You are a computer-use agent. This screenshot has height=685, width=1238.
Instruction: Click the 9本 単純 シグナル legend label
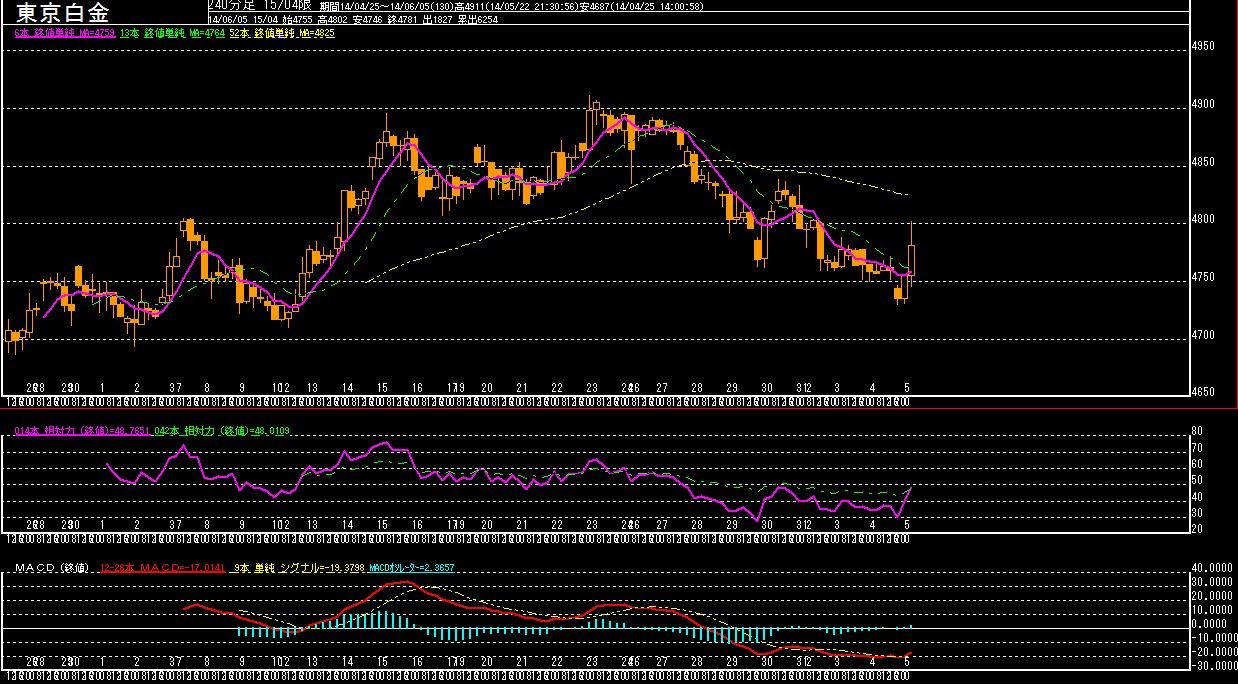pyautogui.click(x=299, y=568)
